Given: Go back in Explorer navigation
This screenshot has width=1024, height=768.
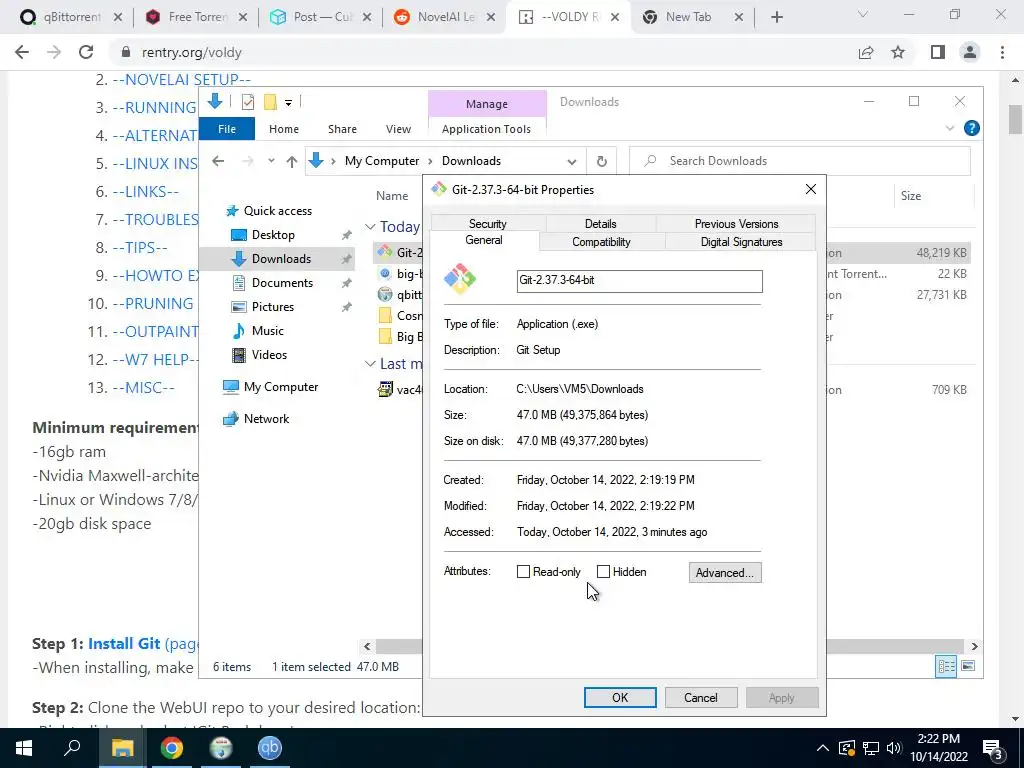Looking at the screenshot, I should [218, 161].
